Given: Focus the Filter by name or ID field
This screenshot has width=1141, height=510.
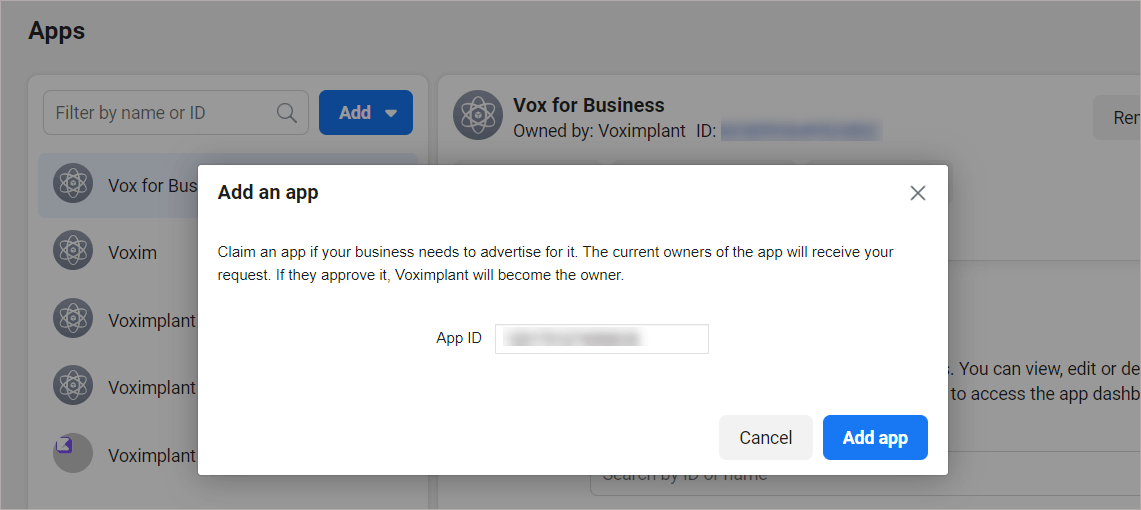Looking at the screenshot, I should (x=176, y=113).
